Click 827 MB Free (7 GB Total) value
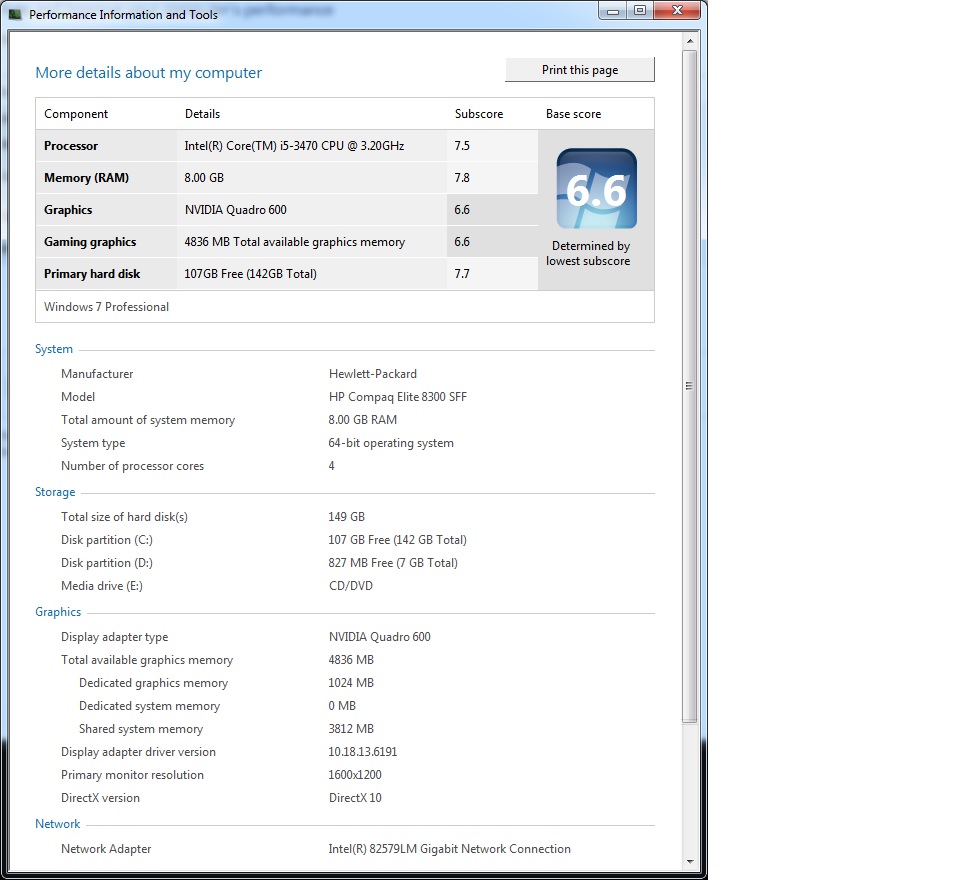960x880 pixels. (x=393, y=563)
